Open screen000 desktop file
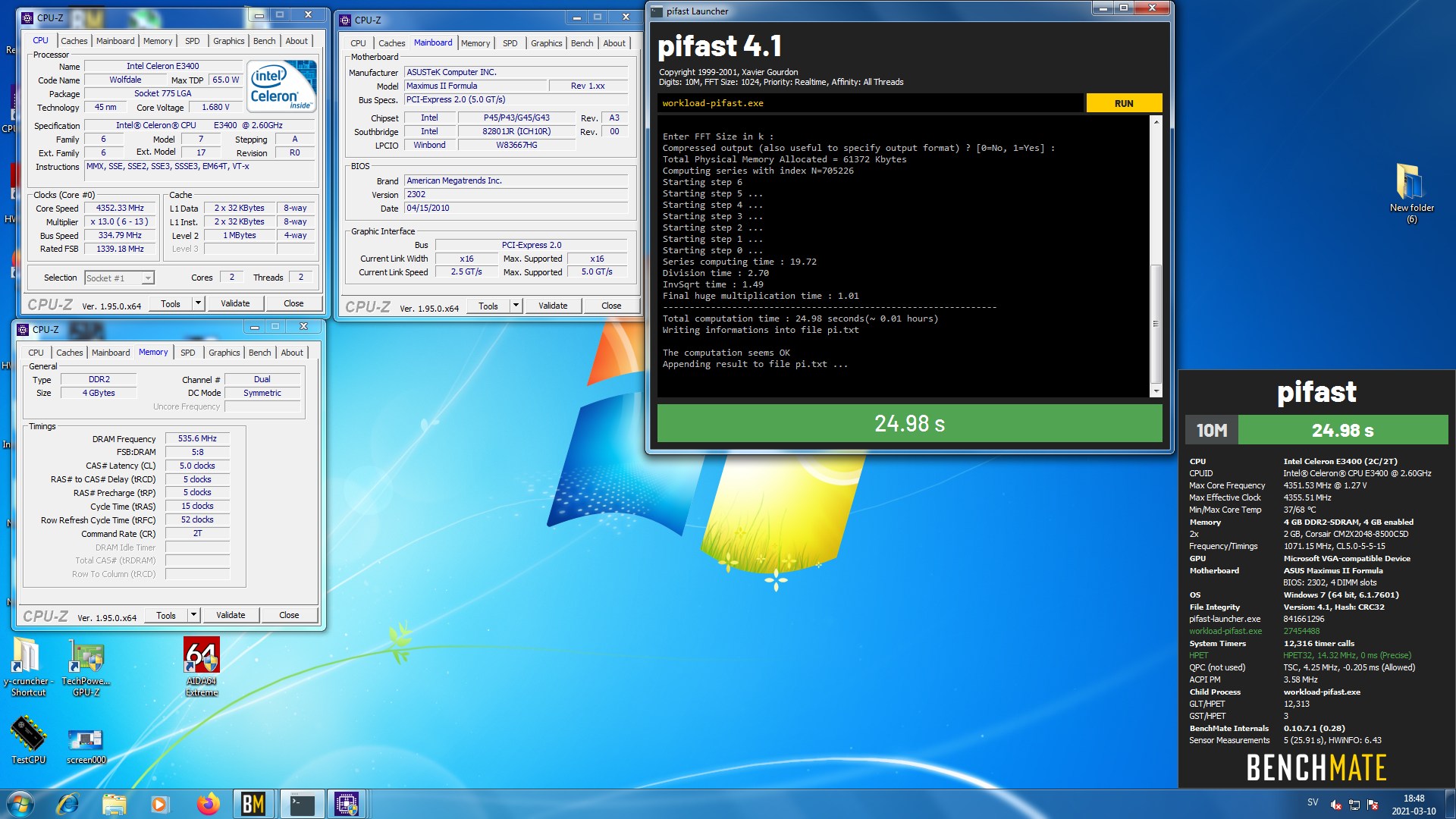1456x819 pixels. point(86,745)
